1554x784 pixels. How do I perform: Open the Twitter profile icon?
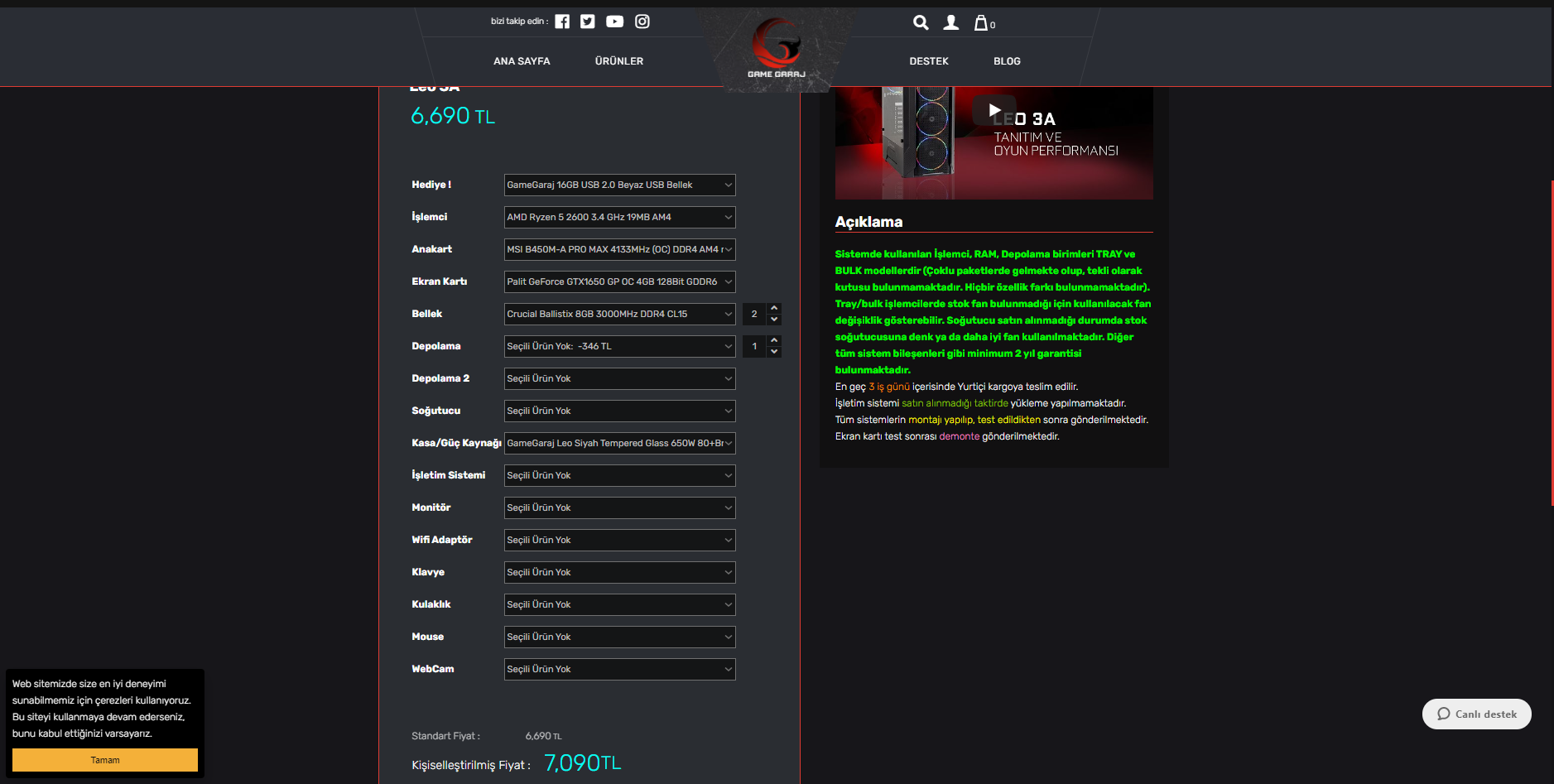pyautogui.click(x=588, y=22)
